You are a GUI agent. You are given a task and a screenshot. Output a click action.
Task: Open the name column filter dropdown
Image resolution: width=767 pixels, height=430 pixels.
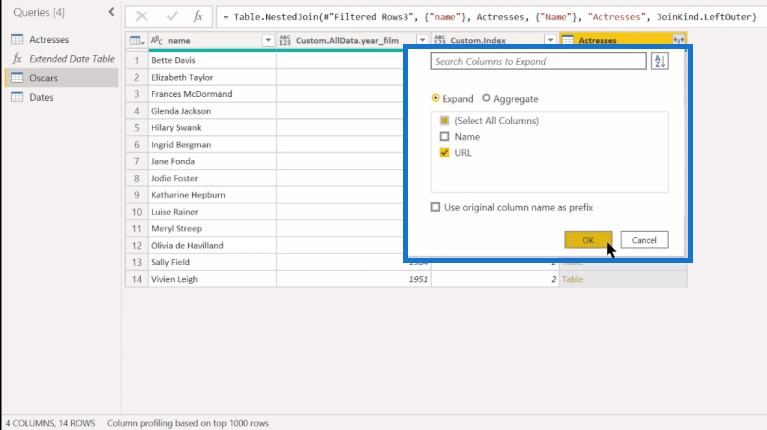(268, 41)
